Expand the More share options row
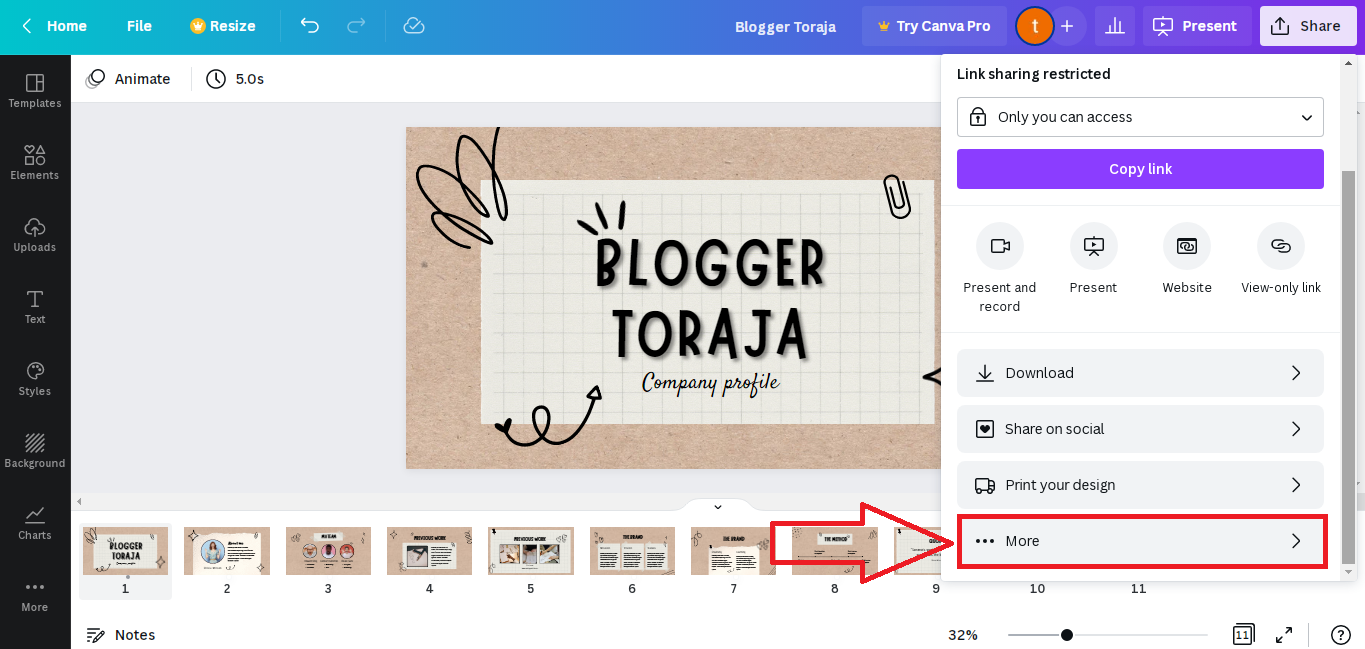Screen dimensions: 1365x649 click(x=1140, y=541)
